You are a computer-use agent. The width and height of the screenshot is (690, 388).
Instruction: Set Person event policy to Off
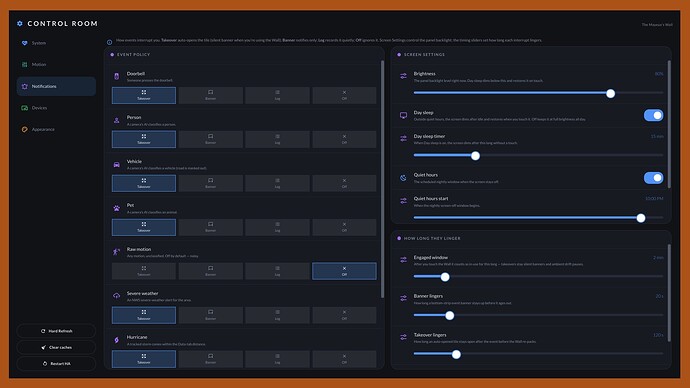[344, 139]
